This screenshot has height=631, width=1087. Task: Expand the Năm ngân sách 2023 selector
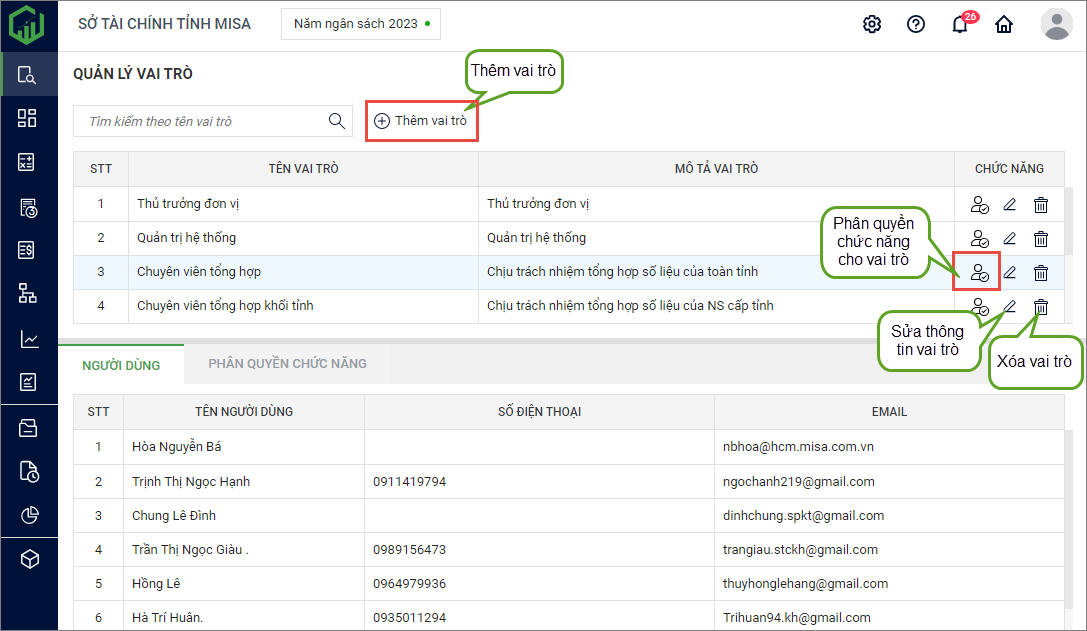tap(361, 23)
